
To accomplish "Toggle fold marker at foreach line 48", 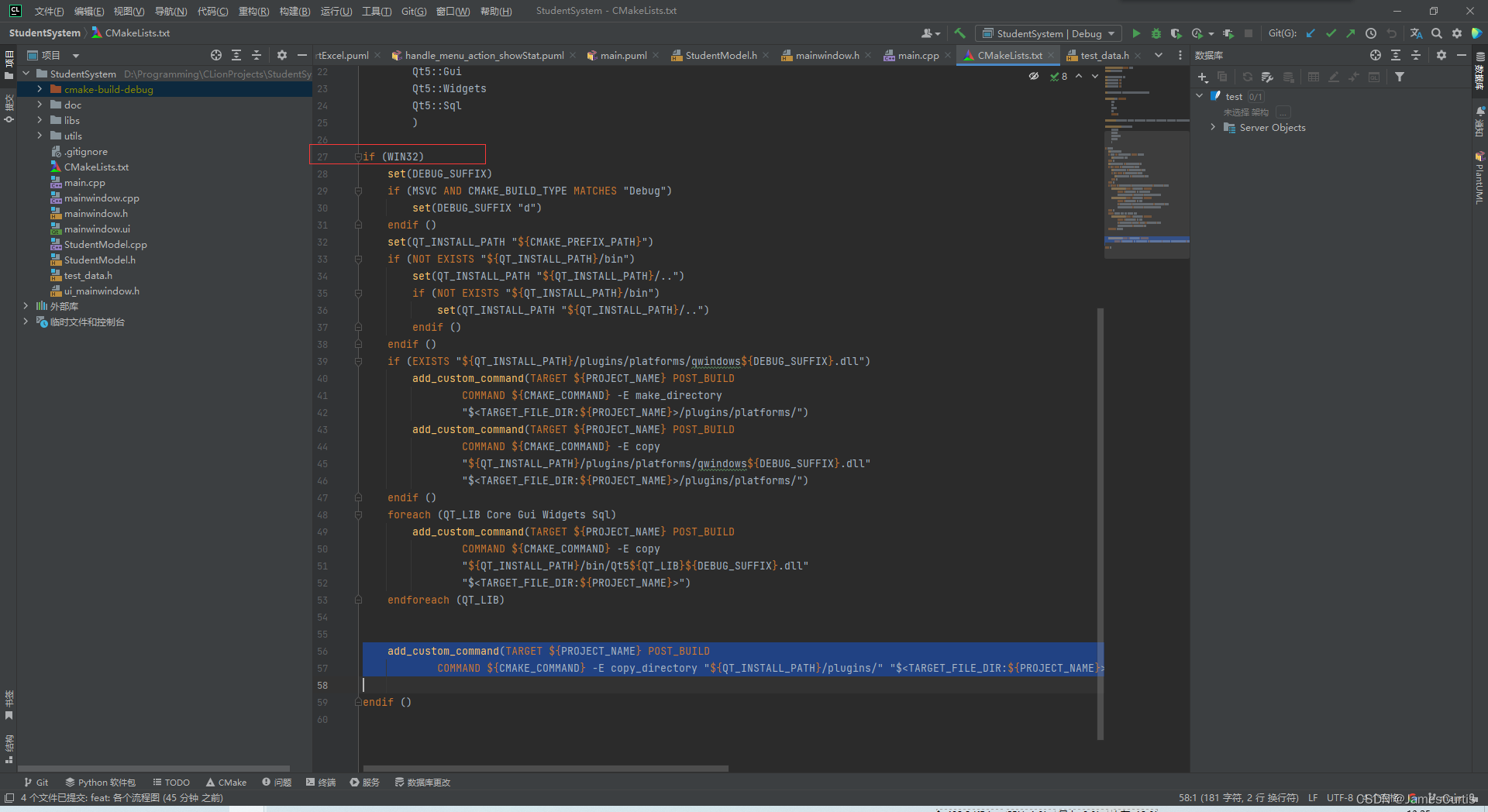I will [x=358, y=514].
